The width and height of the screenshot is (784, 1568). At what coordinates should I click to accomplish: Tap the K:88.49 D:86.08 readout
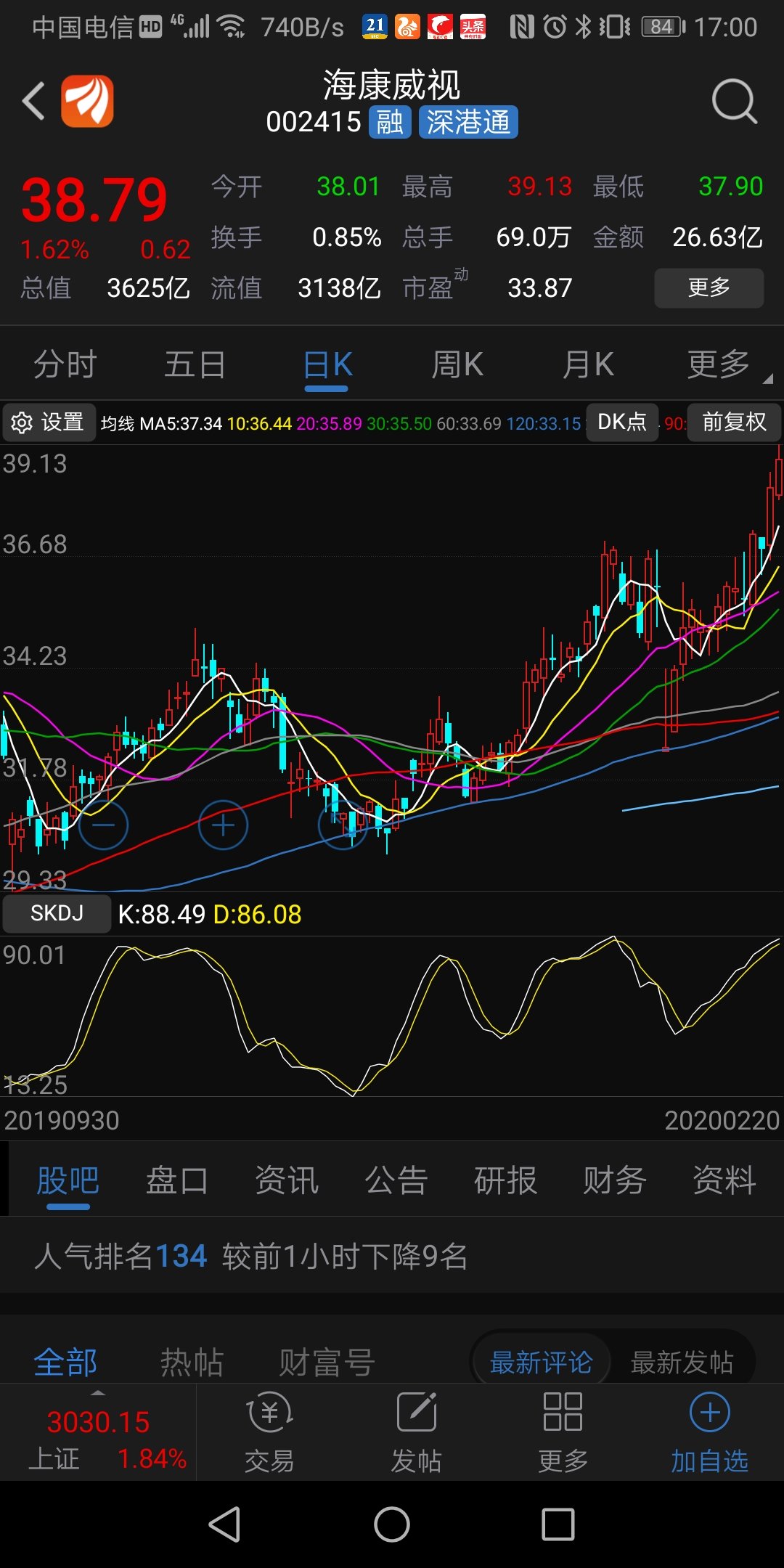[x=210, y=914]
